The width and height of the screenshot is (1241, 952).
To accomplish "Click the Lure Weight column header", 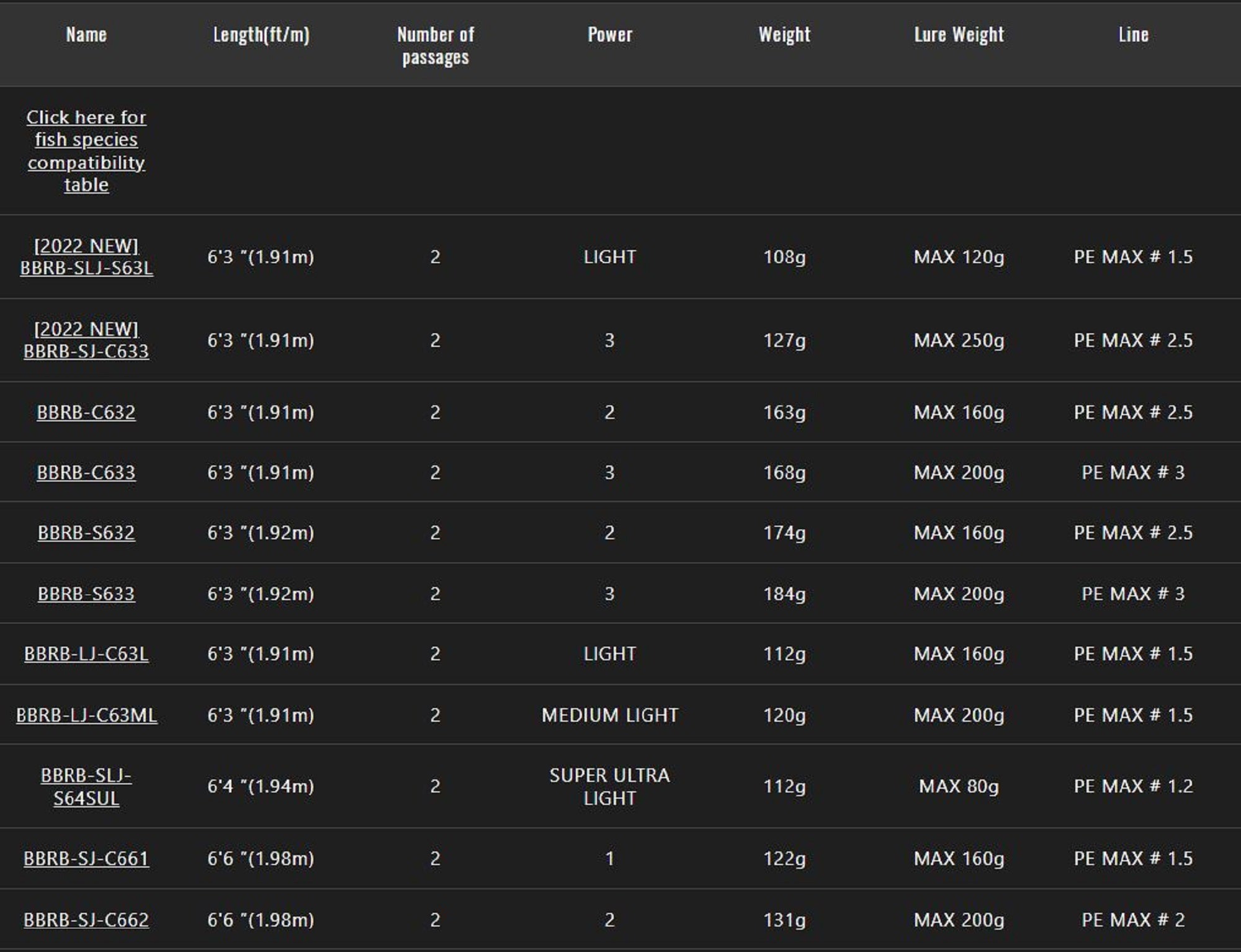I will tap(959, 35).
